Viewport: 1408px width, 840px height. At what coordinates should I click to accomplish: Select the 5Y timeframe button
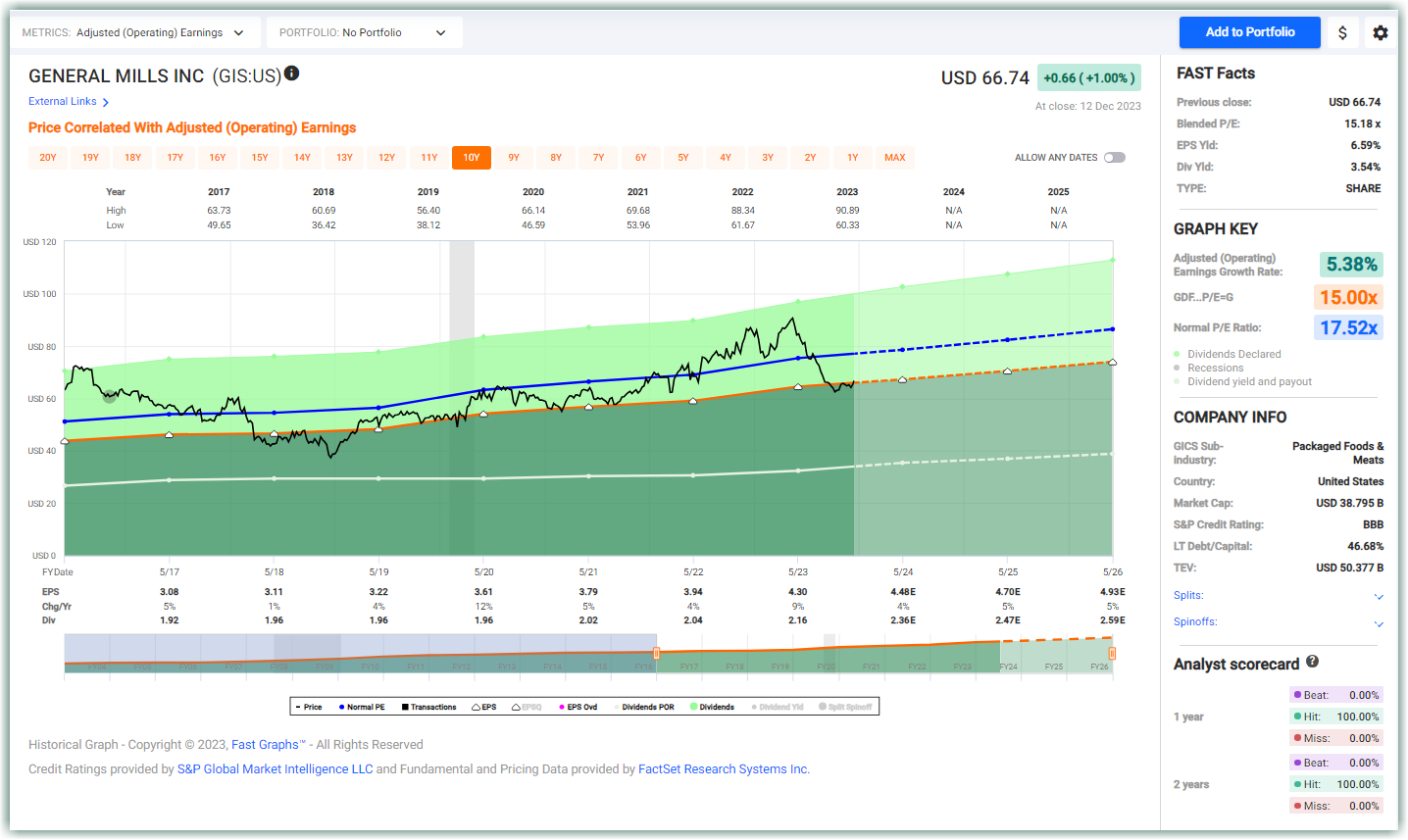tap(683, 157)
